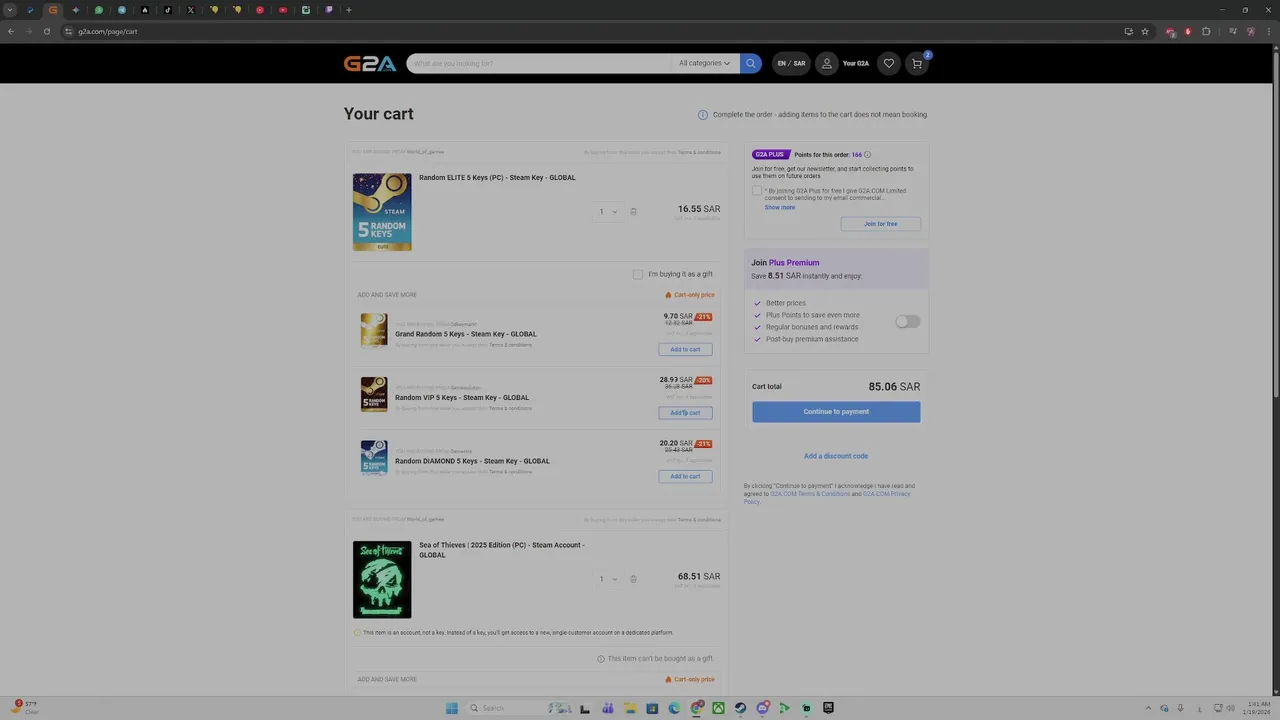Click the G2A logo in the header
Viewport: 1280px width, 720px height.
(x=370, y=63)
